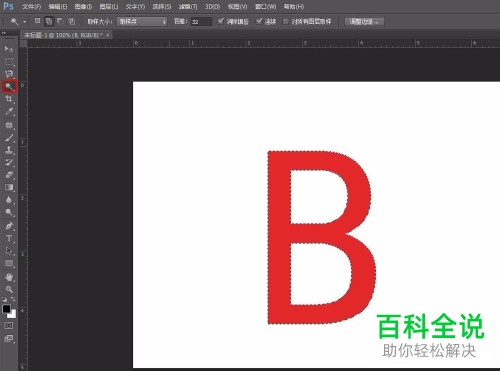Open the tool preset picker arrow
The image size is (500, 371).
click(25, 22)
